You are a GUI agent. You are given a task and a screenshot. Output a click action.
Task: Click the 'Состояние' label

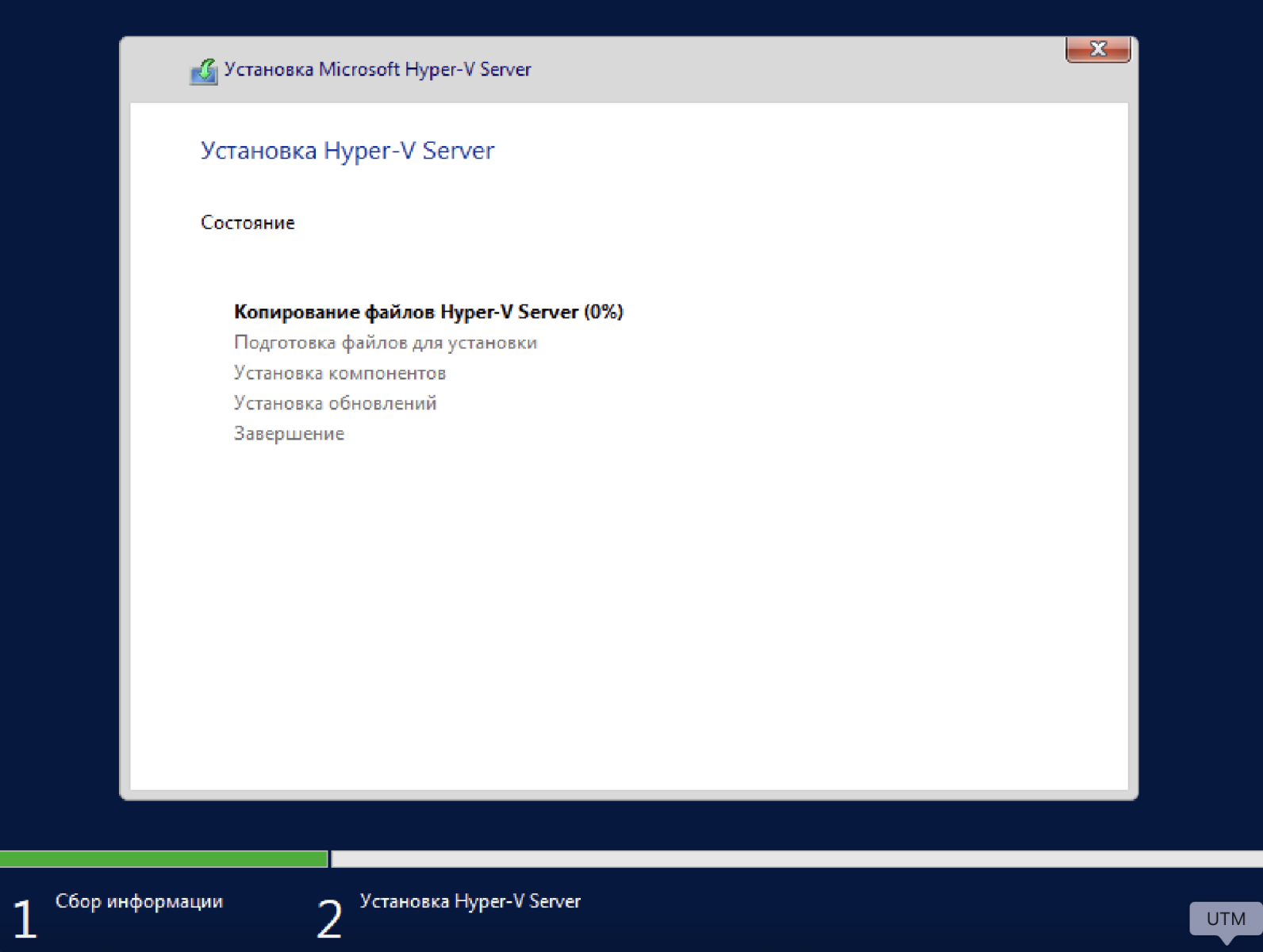(x=248, y=223)
